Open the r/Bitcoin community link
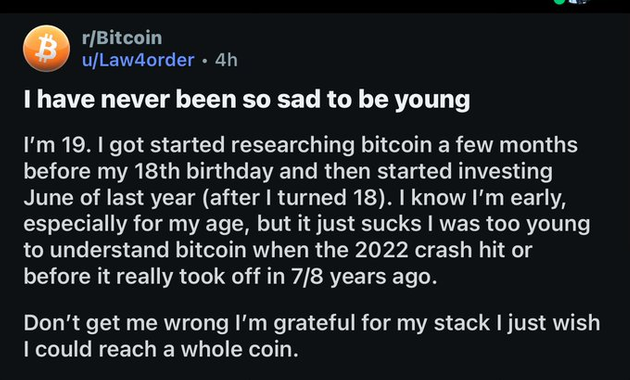630x380 pixels. tap(122, 38)
